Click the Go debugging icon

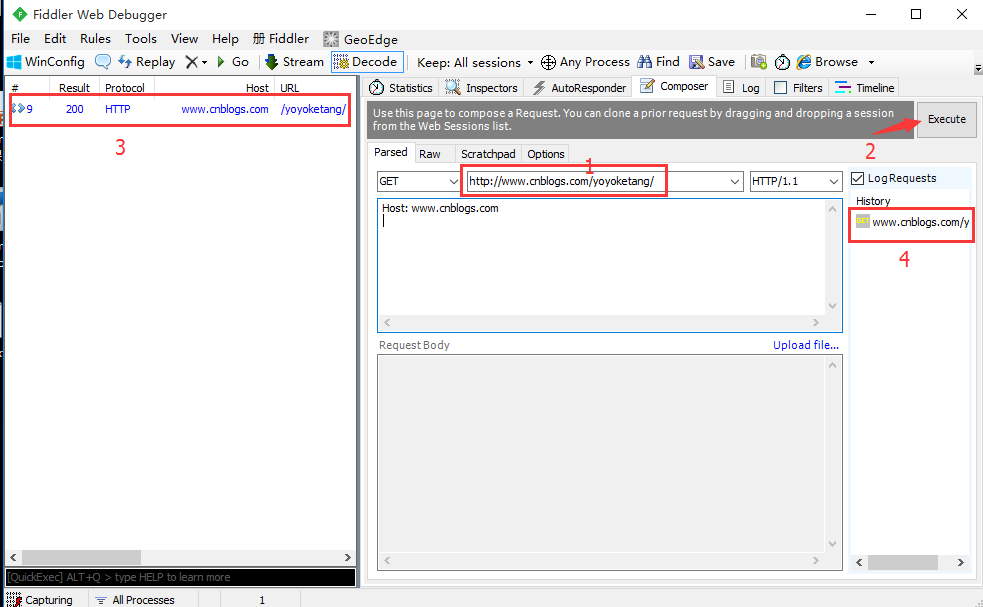231,61
